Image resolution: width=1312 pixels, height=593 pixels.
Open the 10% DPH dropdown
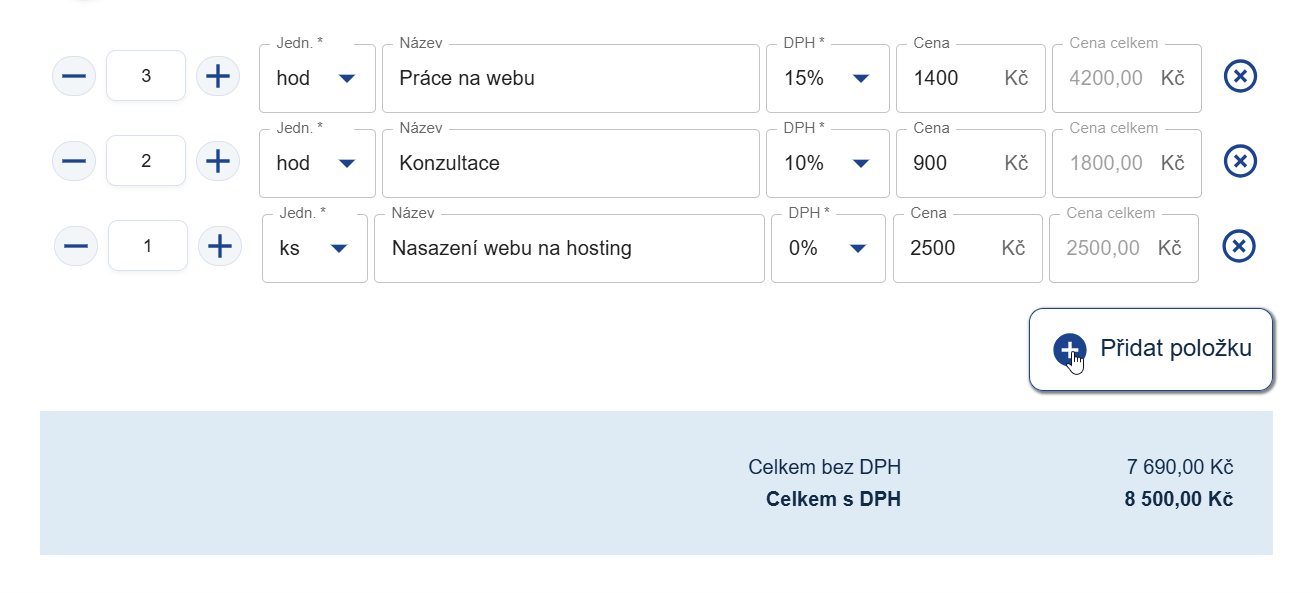coord(828,163)
